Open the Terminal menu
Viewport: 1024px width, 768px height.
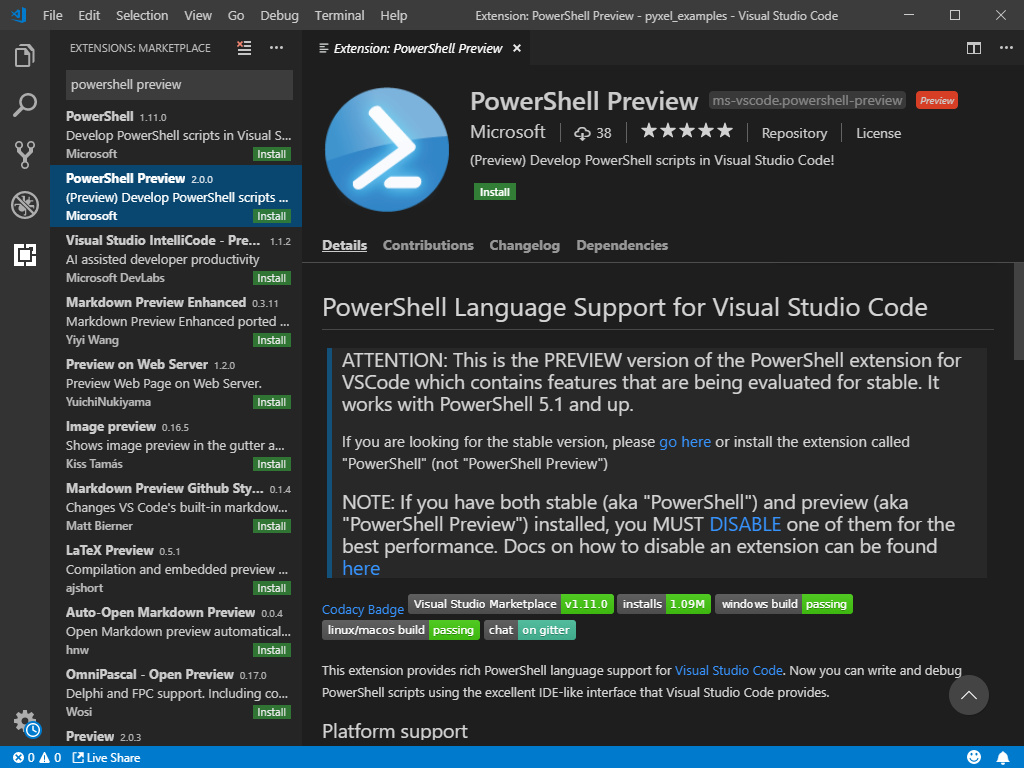339,15
